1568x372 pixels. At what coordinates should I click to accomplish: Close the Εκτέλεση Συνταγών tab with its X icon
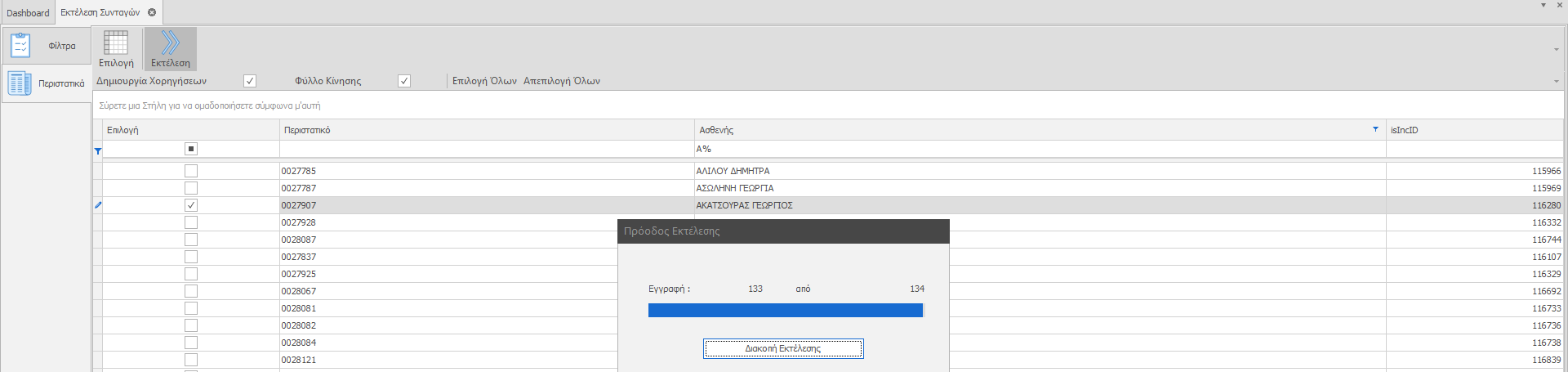pos(152,12)
